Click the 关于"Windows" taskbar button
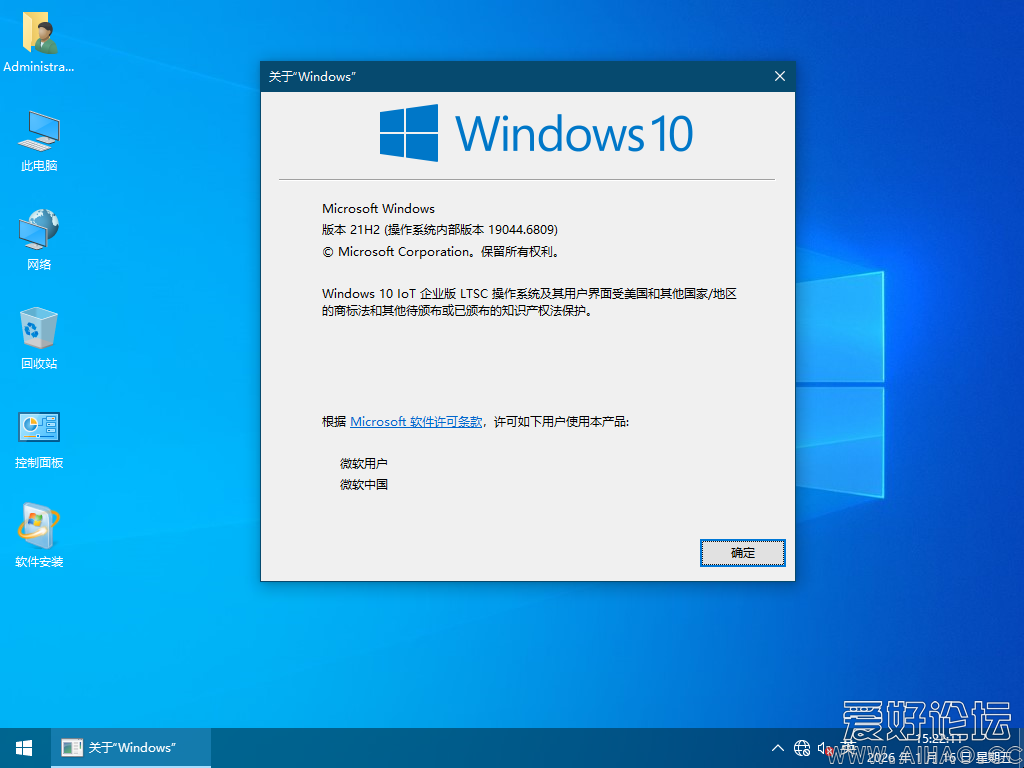Viewport: 1024px width, 768px height. click(131, 748)
